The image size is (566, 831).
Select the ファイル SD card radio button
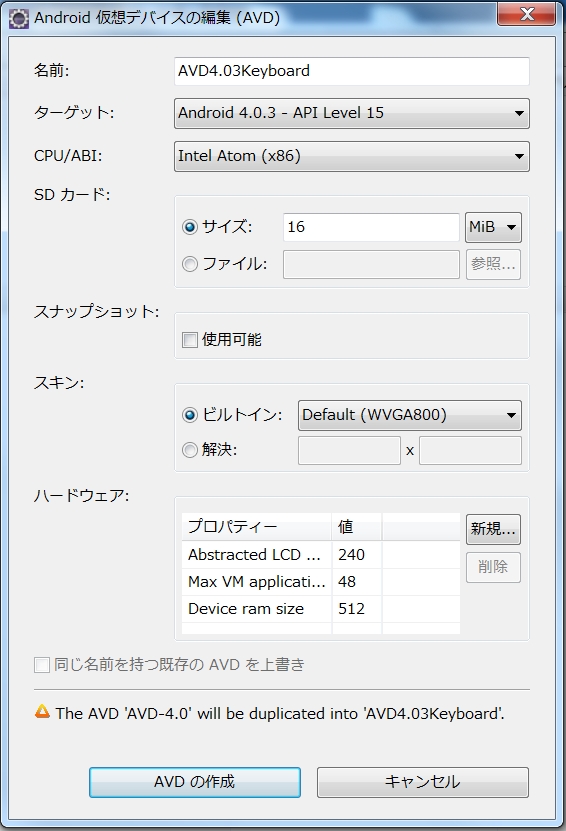coord(190,263)
